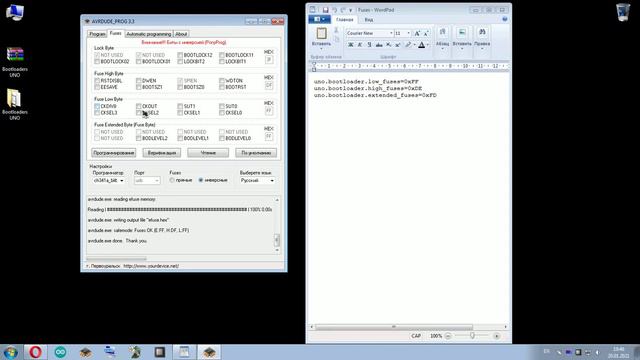This screenshot has height=360, width=640.
Task: Select the direct fuses radio button
Action: click(x=172, y=180)
